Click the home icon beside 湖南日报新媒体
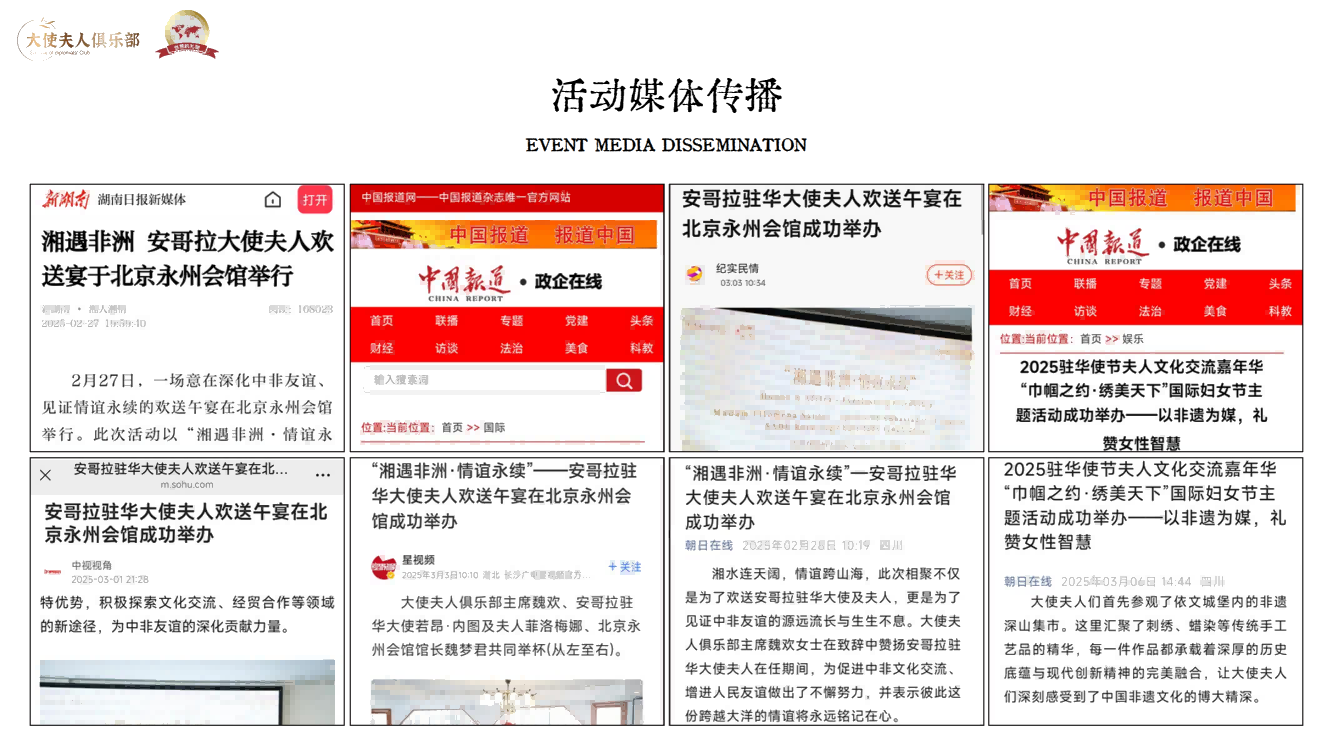The width and height of the screenshot is (1333, 750). 272,200
